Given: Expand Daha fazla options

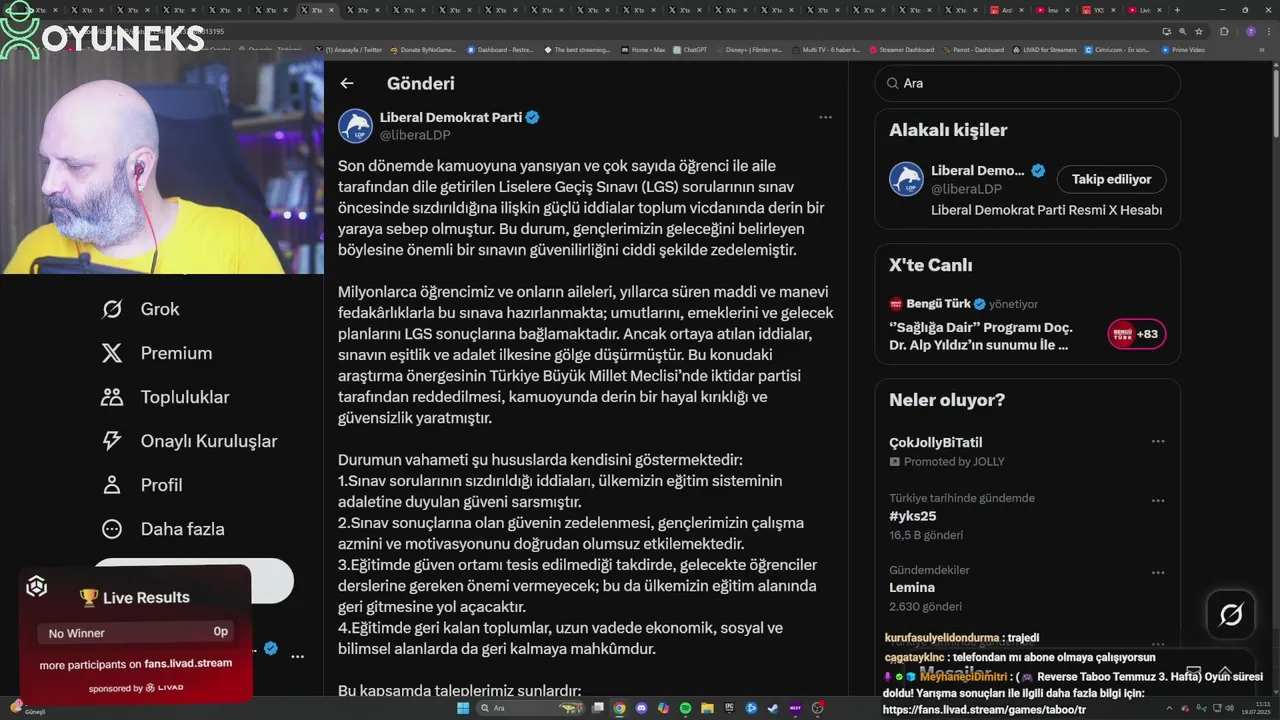Looking at the screenshot, I should point(163,529).
